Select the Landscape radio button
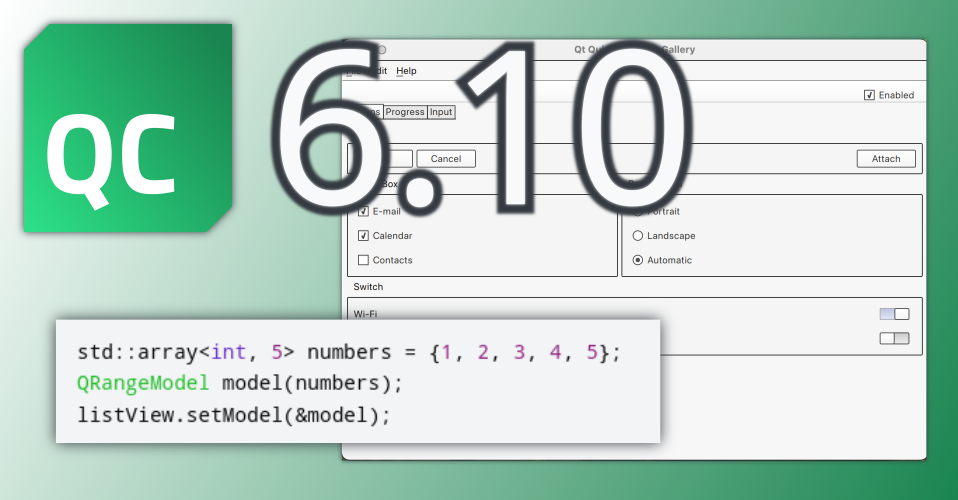Image resolution: width=958 pixels, height=500 pixels. pos(638,236)
